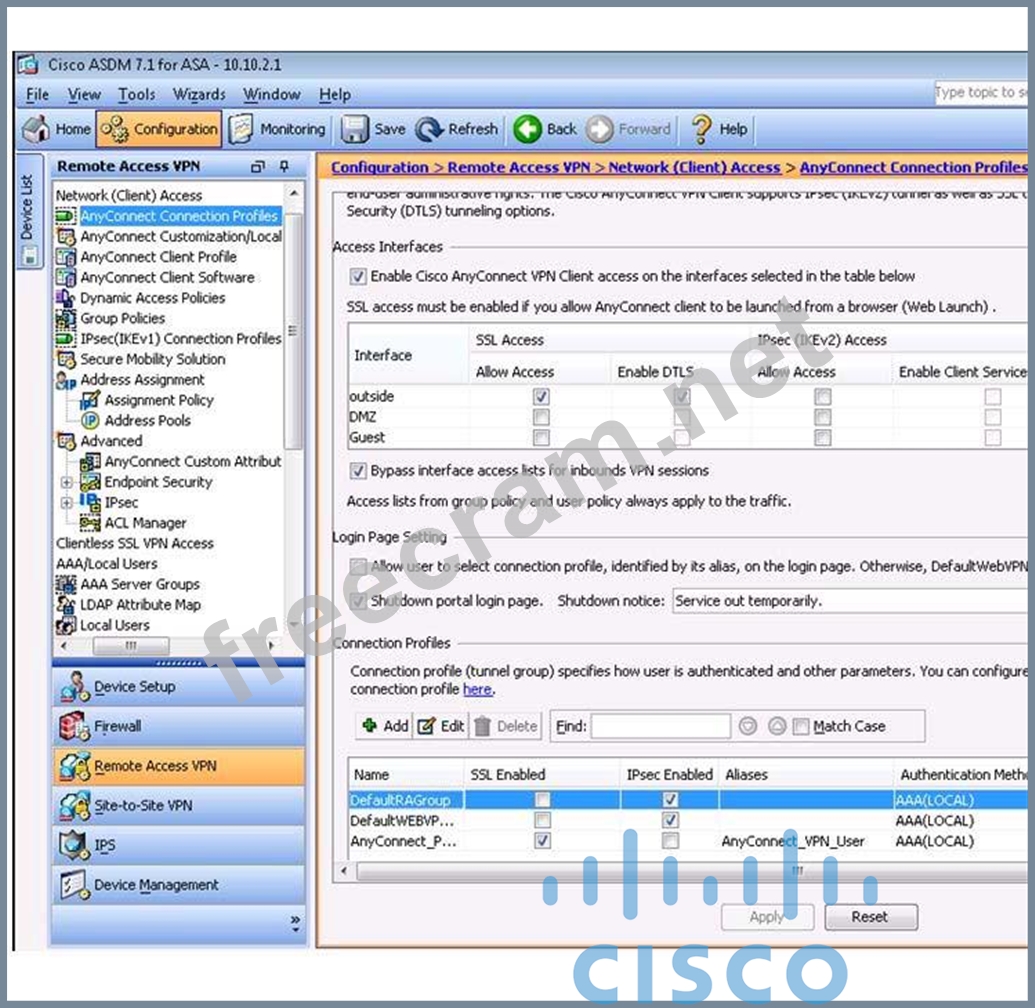Toggle Bypass interface access lists checkbox
The width and height of the screenshot is (1035, 1008).
coord(358,470)
